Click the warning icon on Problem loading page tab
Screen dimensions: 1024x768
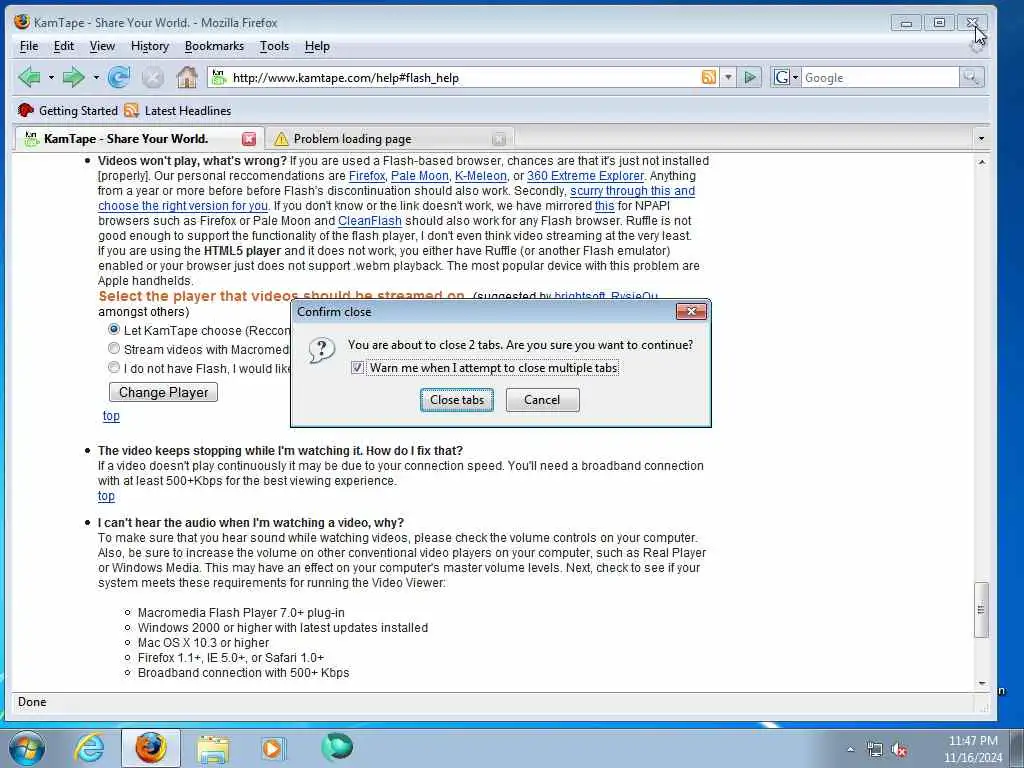coord(281,138)
